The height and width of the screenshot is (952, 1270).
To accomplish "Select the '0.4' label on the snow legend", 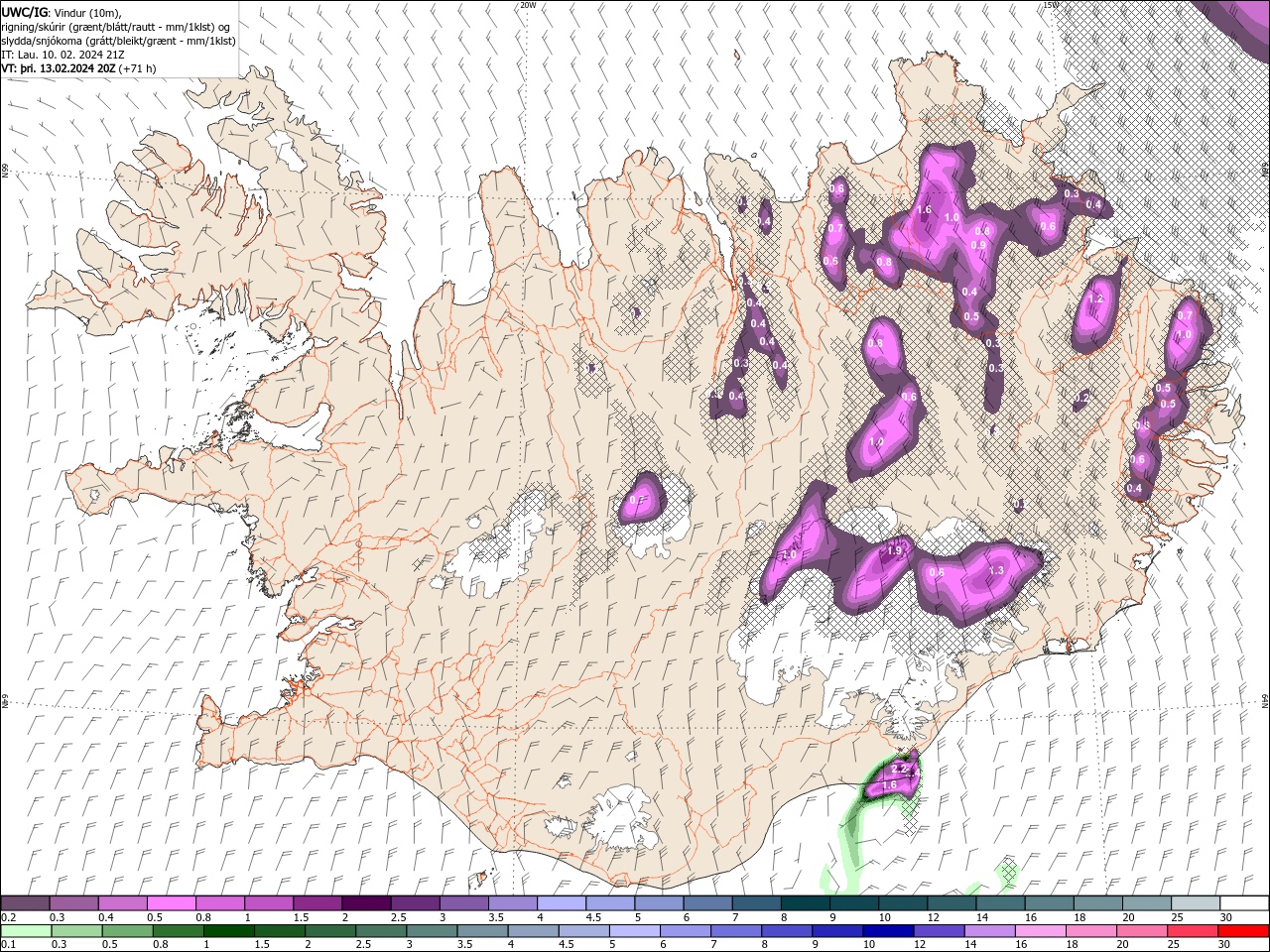I will pos(106,917).
